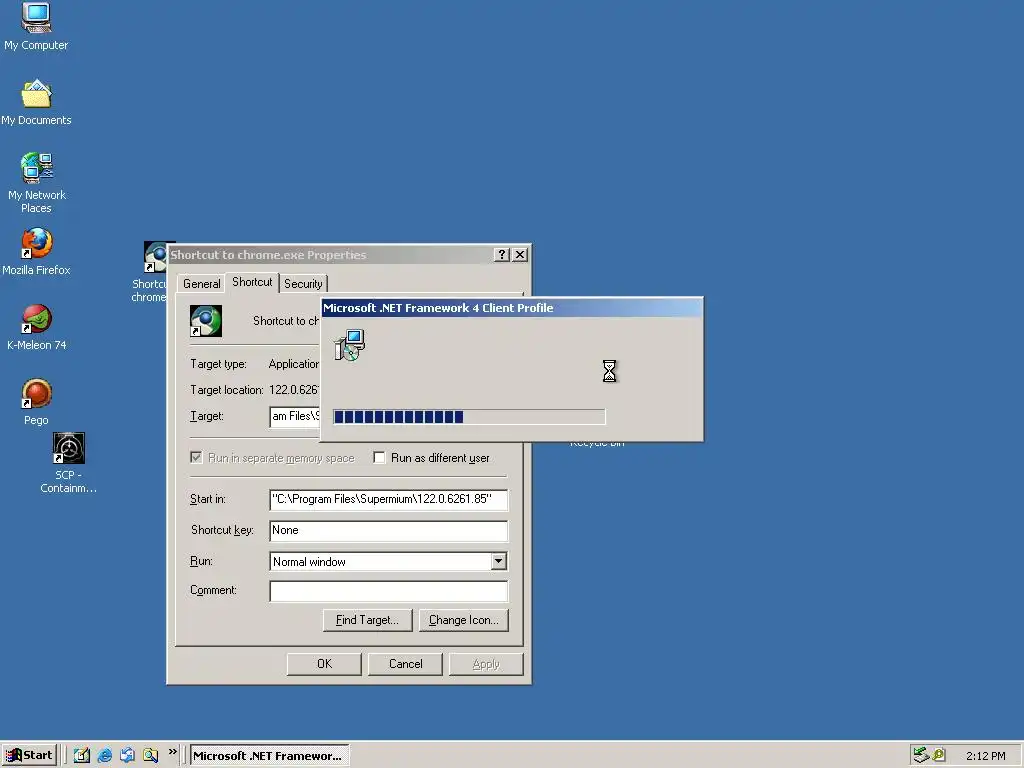This screenshot has height=768, width=1024.
Task: Click the installer icon in .NET Framework dialog
Action: tap(349, 345)
